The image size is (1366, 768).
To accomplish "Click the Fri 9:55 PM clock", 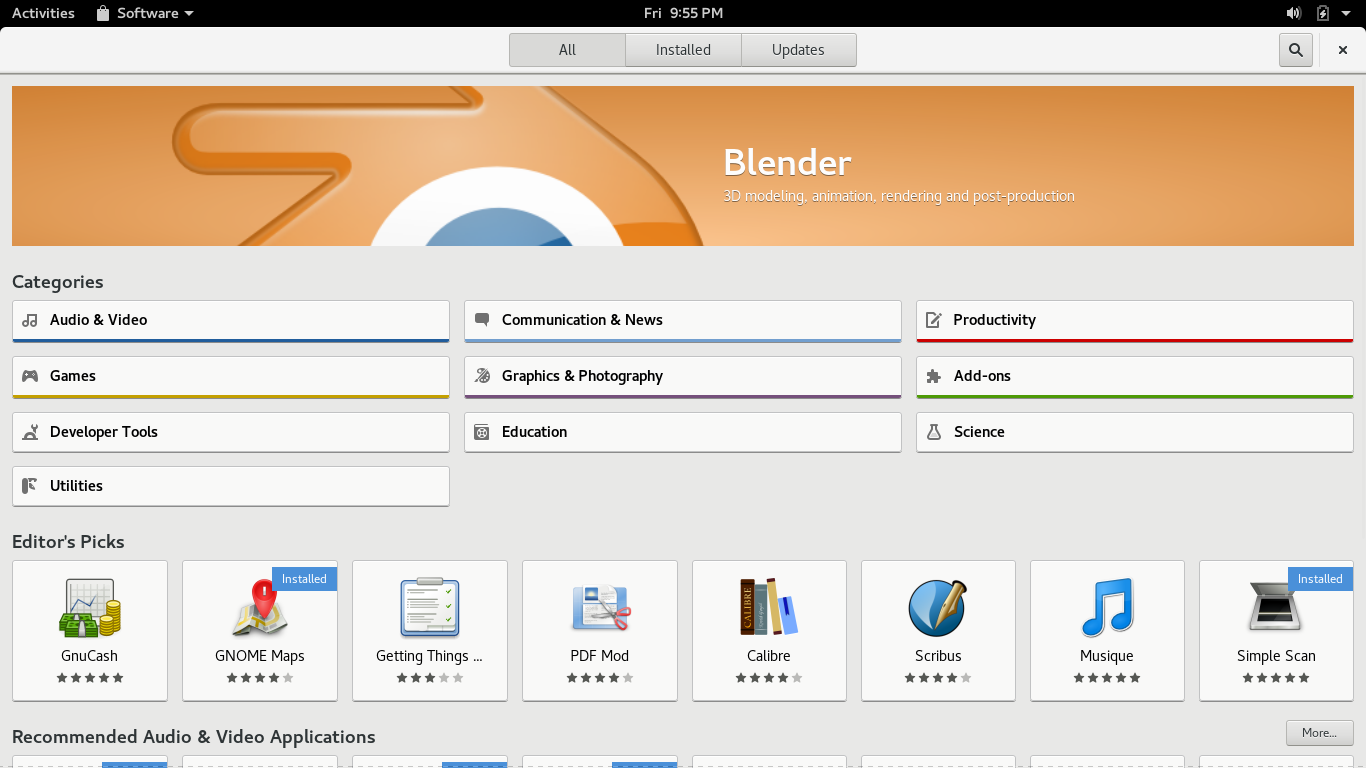I will coord(683,13).
